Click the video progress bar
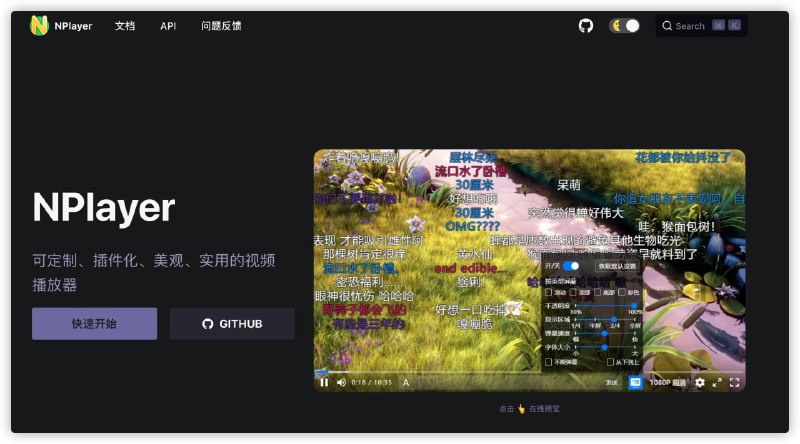 [x=529, y=372]
